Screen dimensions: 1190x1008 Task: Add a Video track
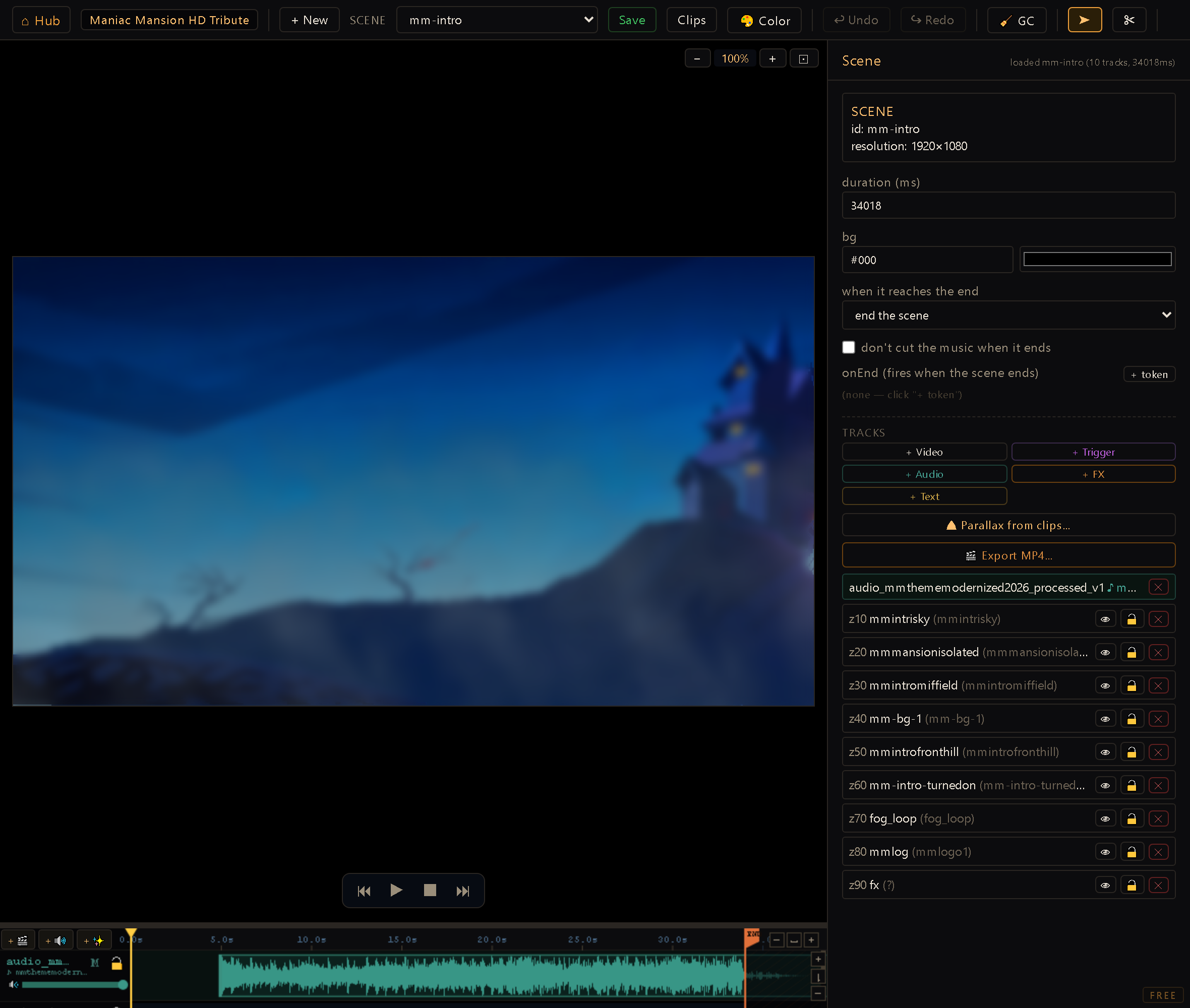pos(924,452)
